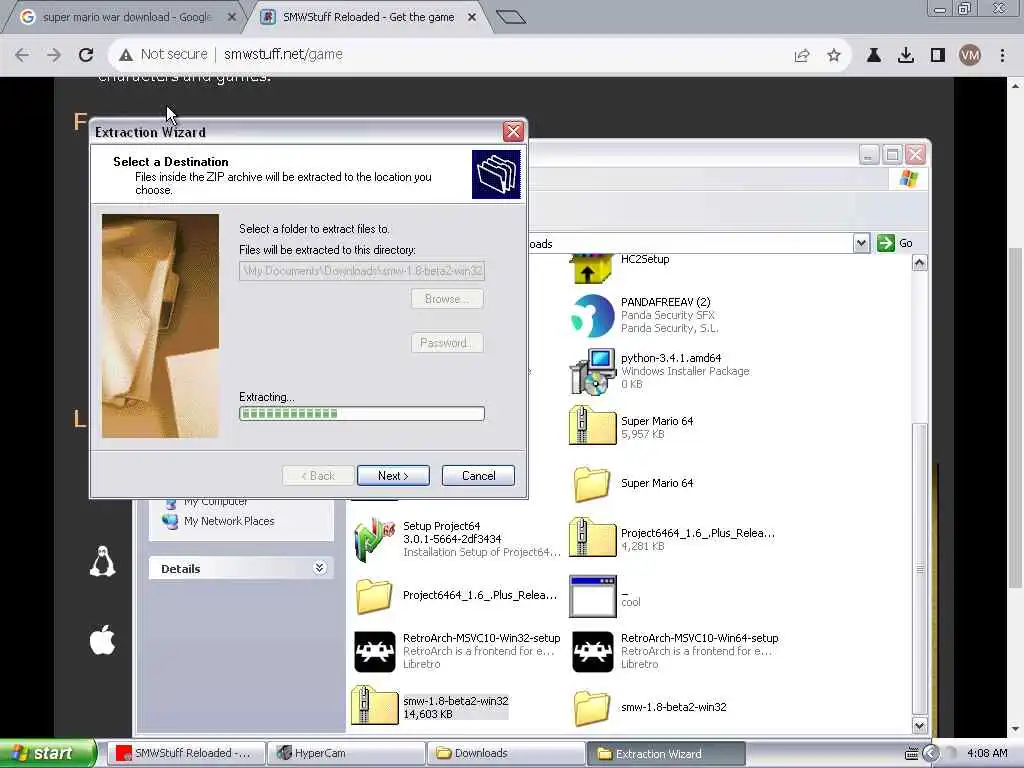
Task: Click the Apple download icon on the webpage
Action: (x=103, y=640)
